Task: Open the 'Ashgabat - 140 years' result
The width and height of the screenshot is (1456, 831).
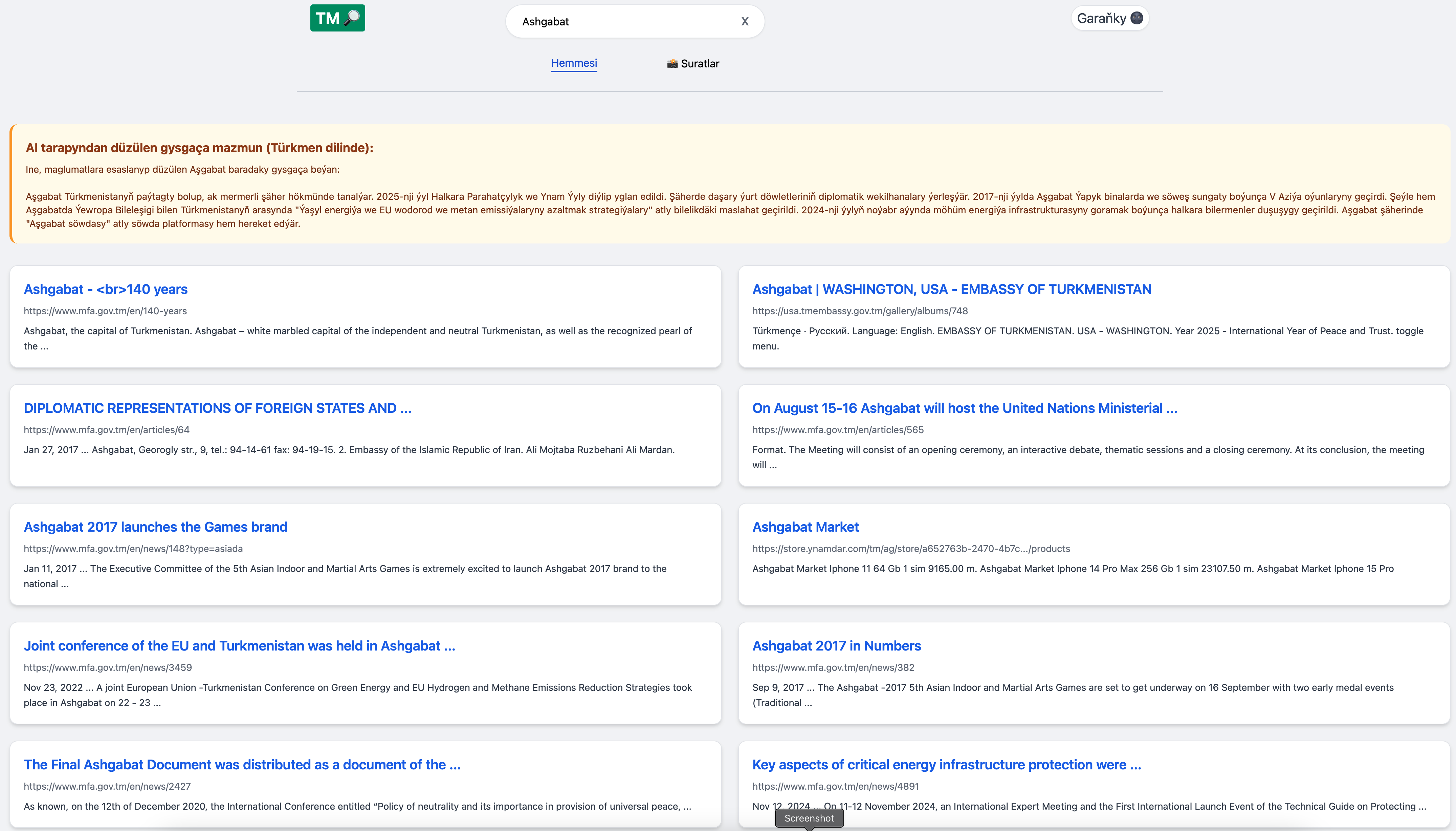Action: click(x=106, y=290)
